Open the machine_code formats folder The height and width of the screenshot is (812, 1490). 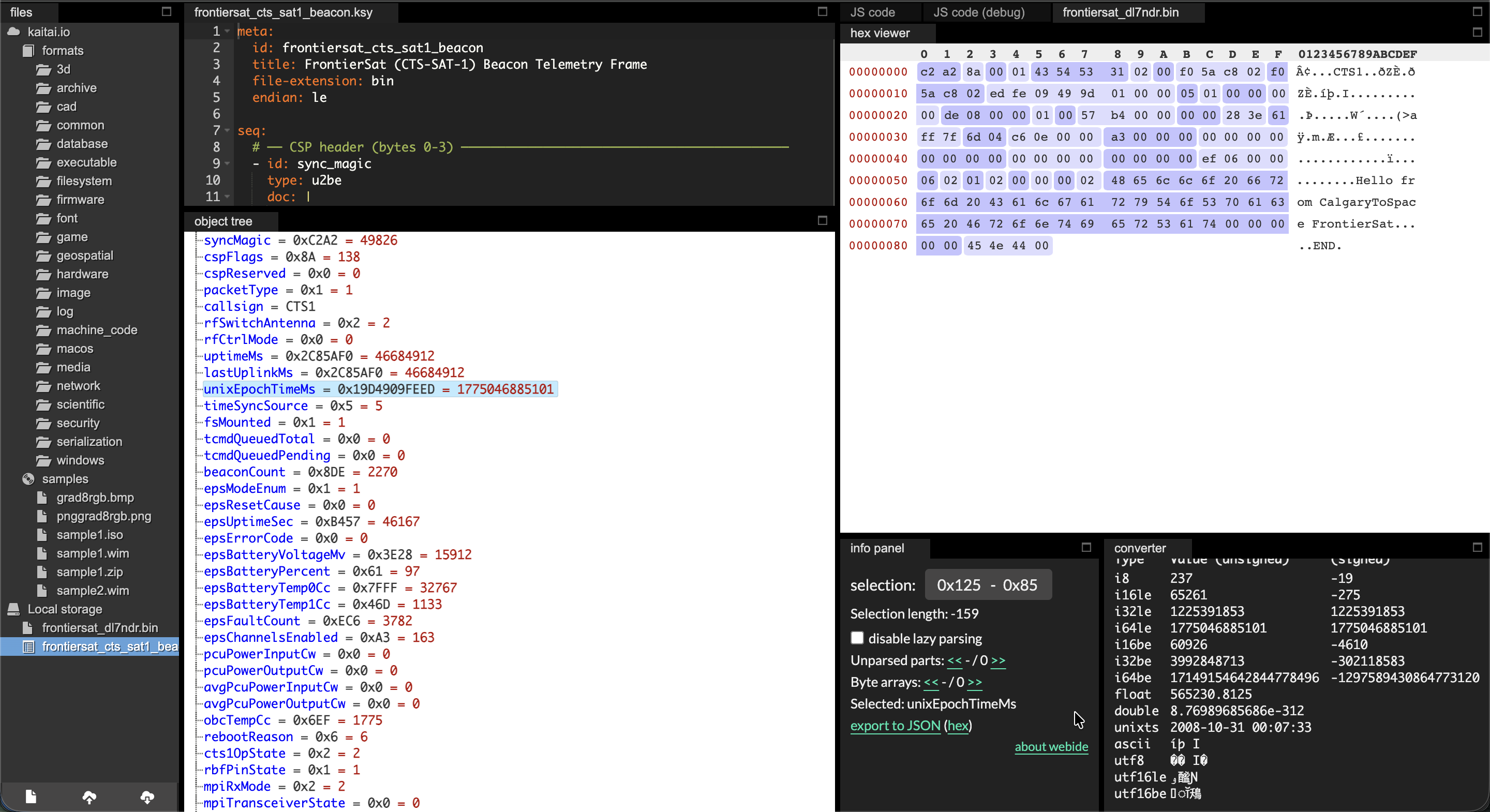[x=97, y=329]
